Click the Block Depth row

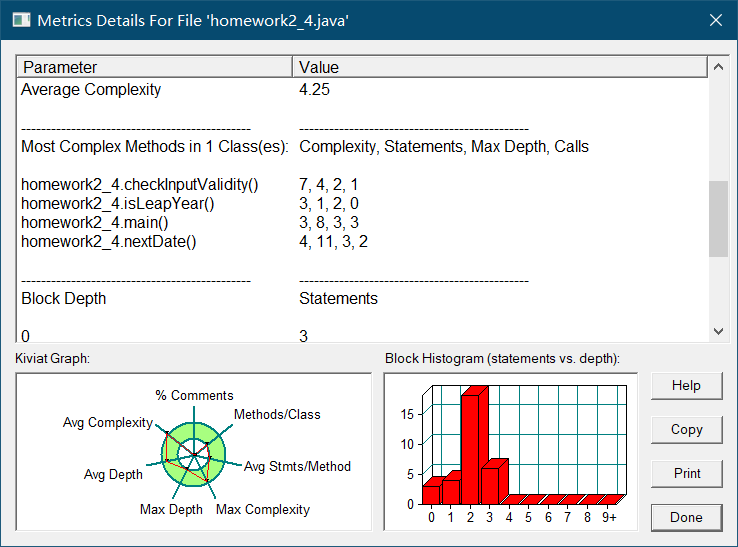[361, 298]
